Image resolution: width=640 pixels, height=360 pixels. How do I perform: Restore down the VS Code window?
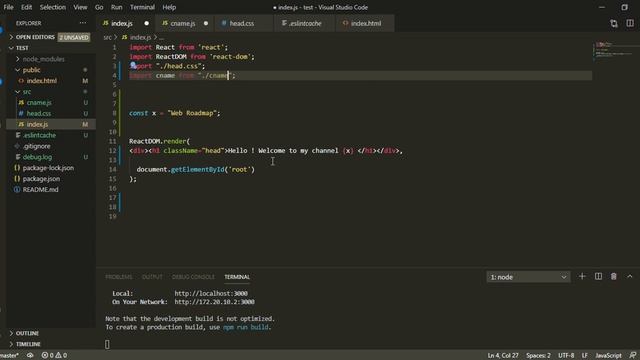coord(624,7)
